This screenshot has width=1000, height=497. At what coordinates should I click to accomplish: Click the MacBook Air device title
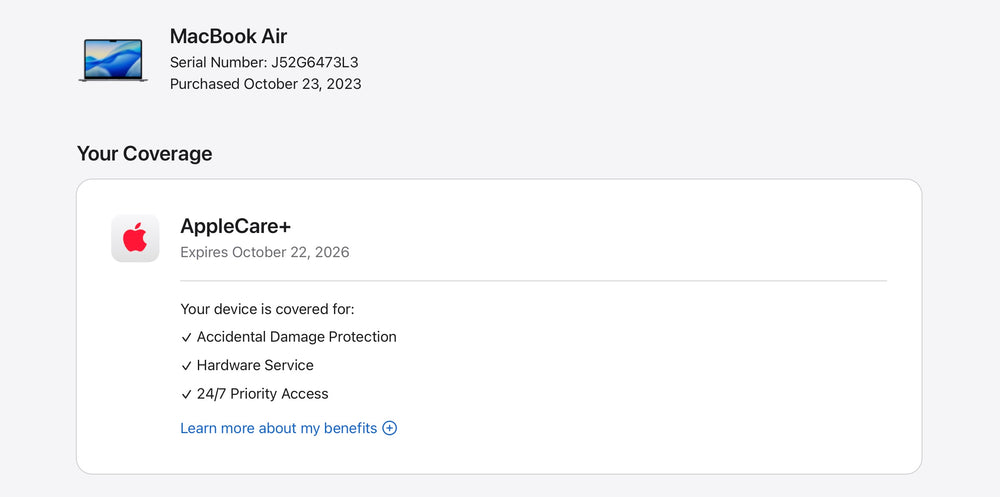point(228,36)
